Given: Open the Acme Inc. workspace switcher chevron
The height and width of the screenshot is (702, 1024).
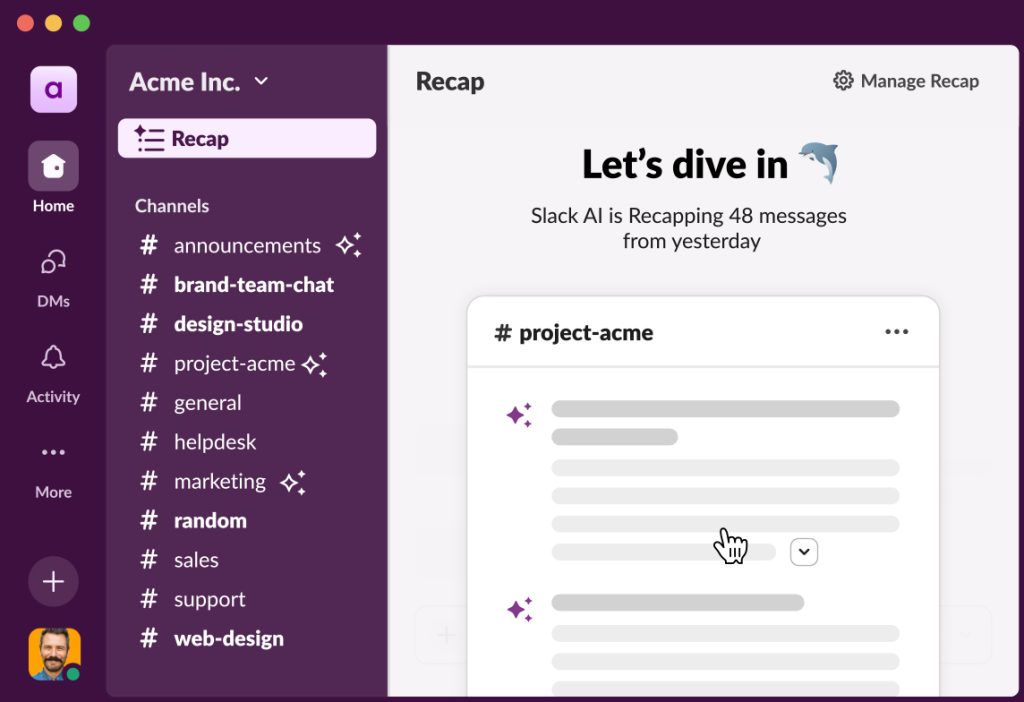Looking at the screenshot, I should pyautogui.click(x=261, y=82).
